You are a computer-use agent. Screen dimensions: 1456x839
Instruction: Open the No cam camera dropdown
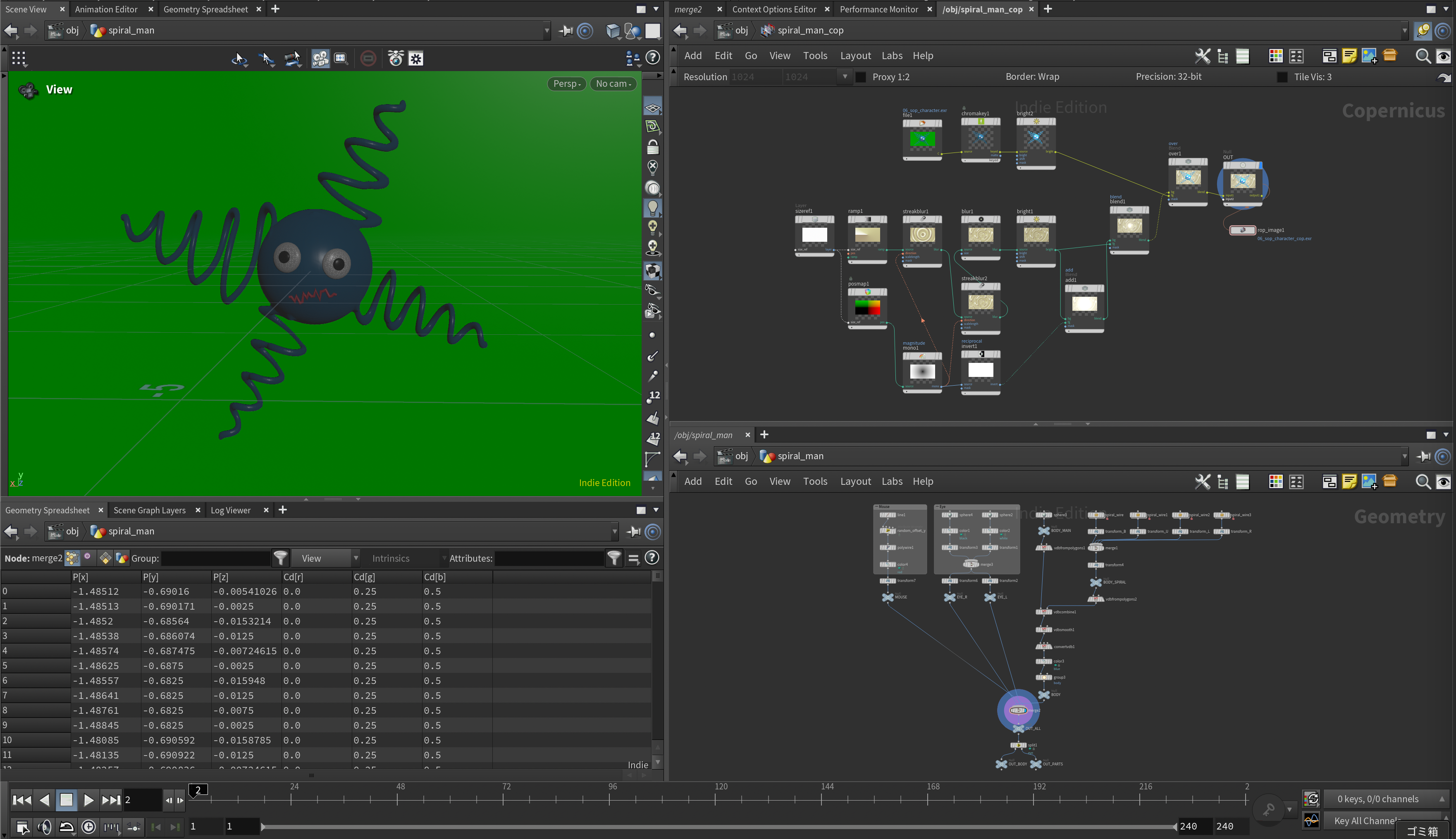(613, 84)
